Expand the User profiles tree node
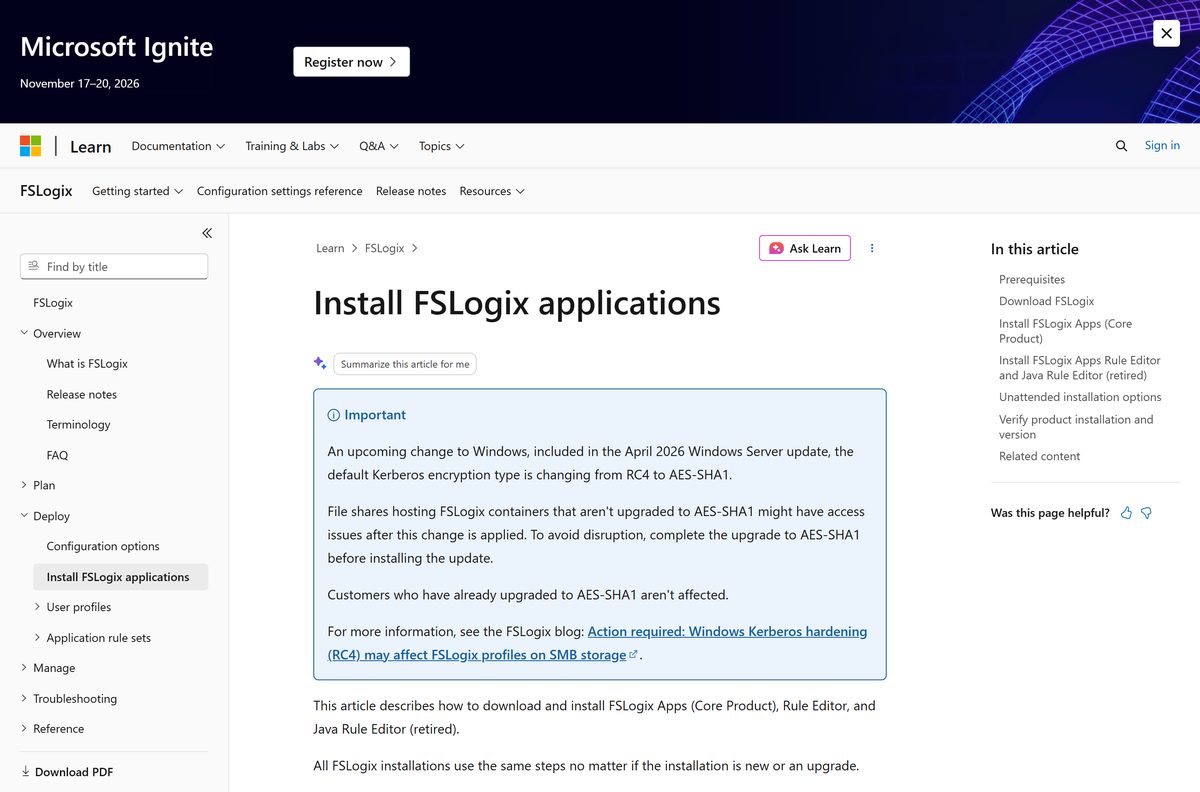This screenshot has height=792, width=1200. pos(37,607)
